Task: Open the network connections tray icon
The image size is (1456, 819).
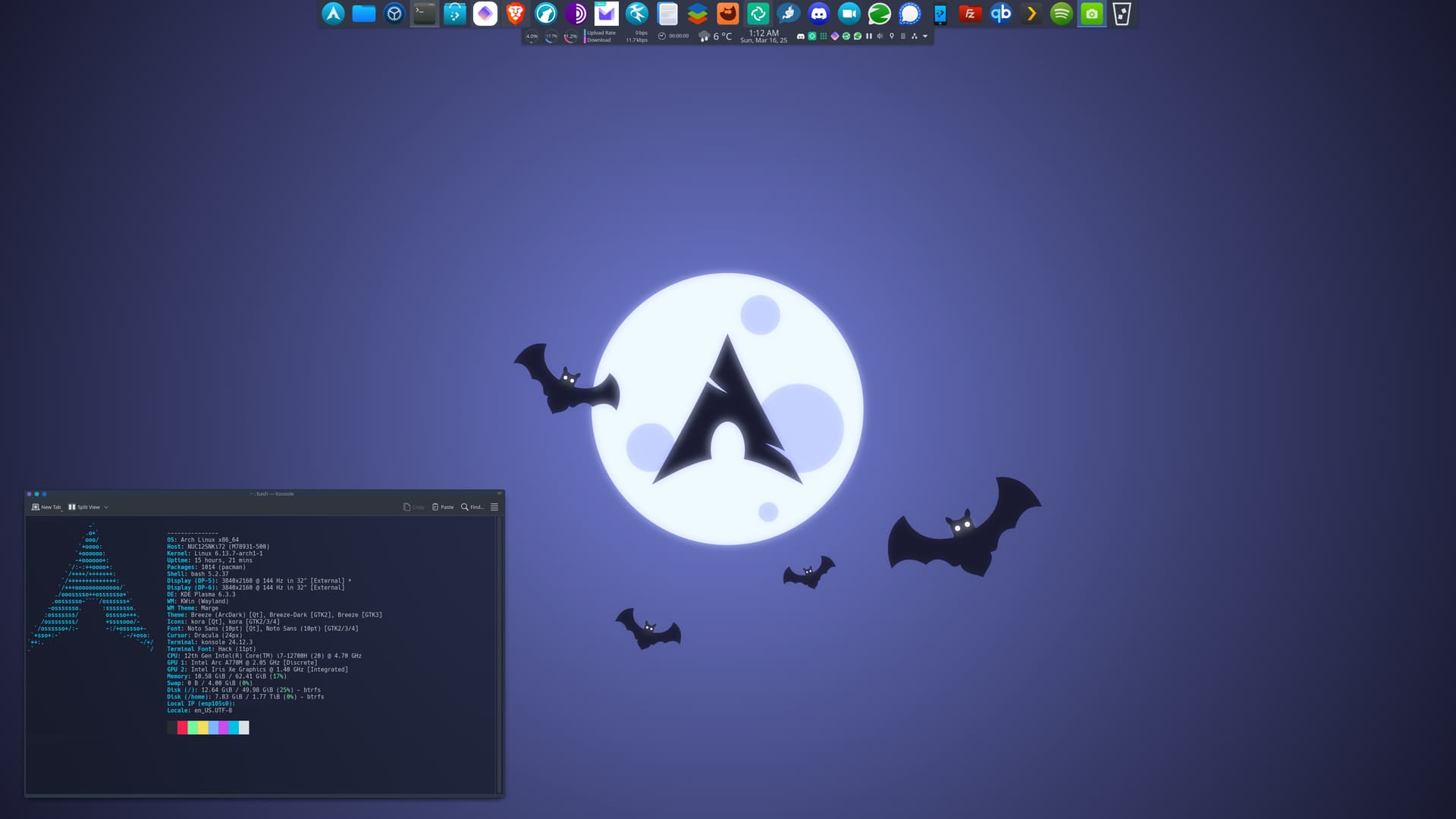Action: [915, 36]
